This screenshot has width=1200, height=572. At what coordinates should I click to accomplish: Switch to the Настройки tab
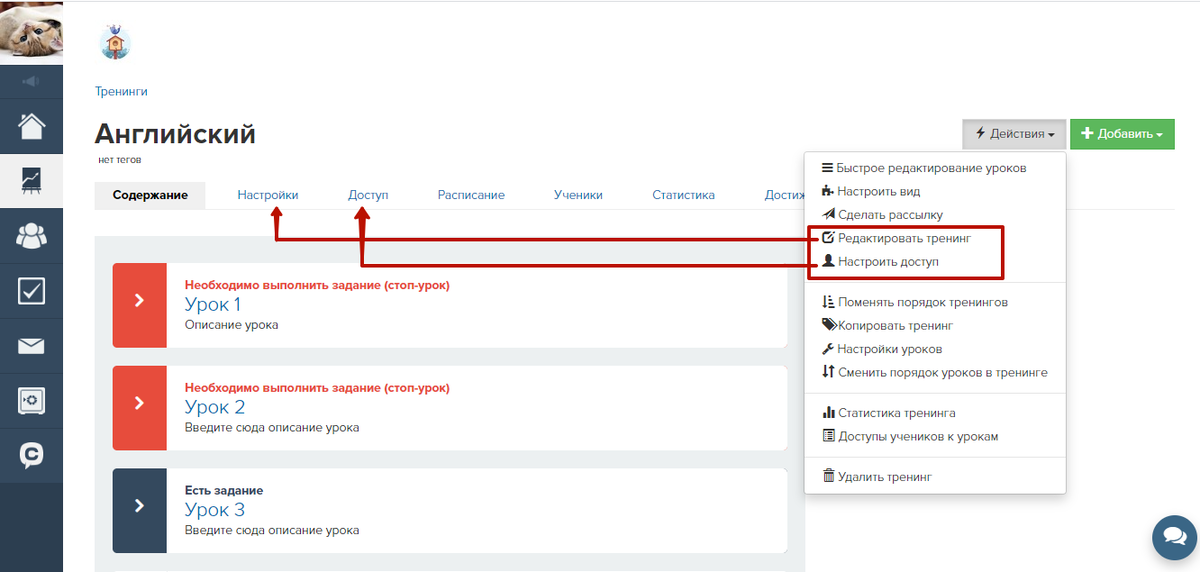(x=267, y=195)
